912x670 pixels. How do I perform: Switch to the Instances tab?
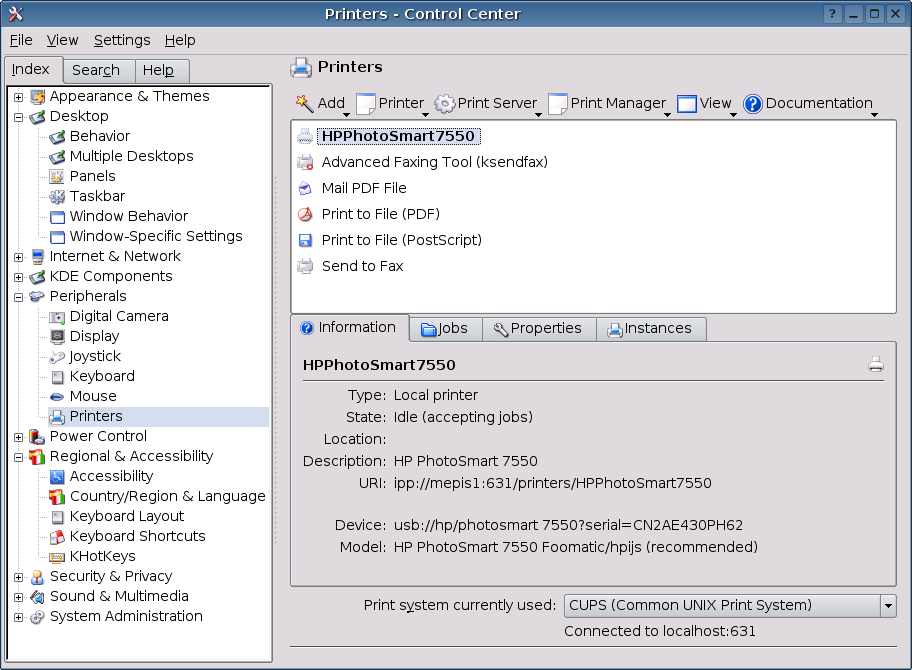(x=651, y=329)
